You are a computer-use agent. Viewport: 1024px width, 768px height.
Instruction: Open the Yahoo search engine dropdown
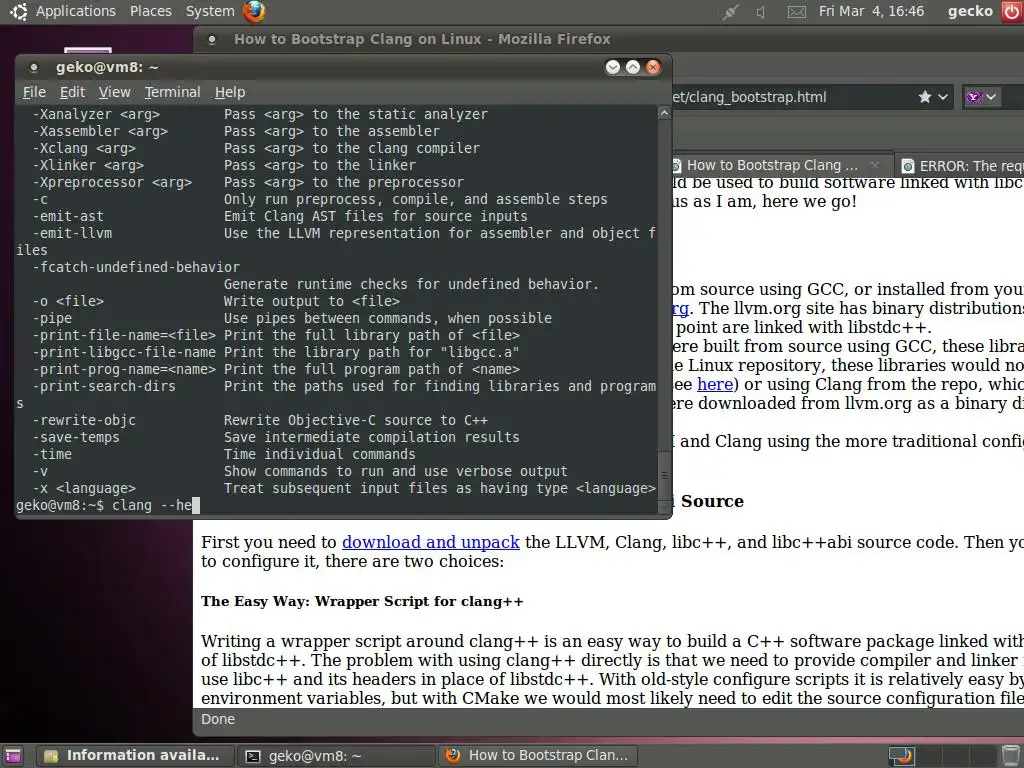point(981,97)
